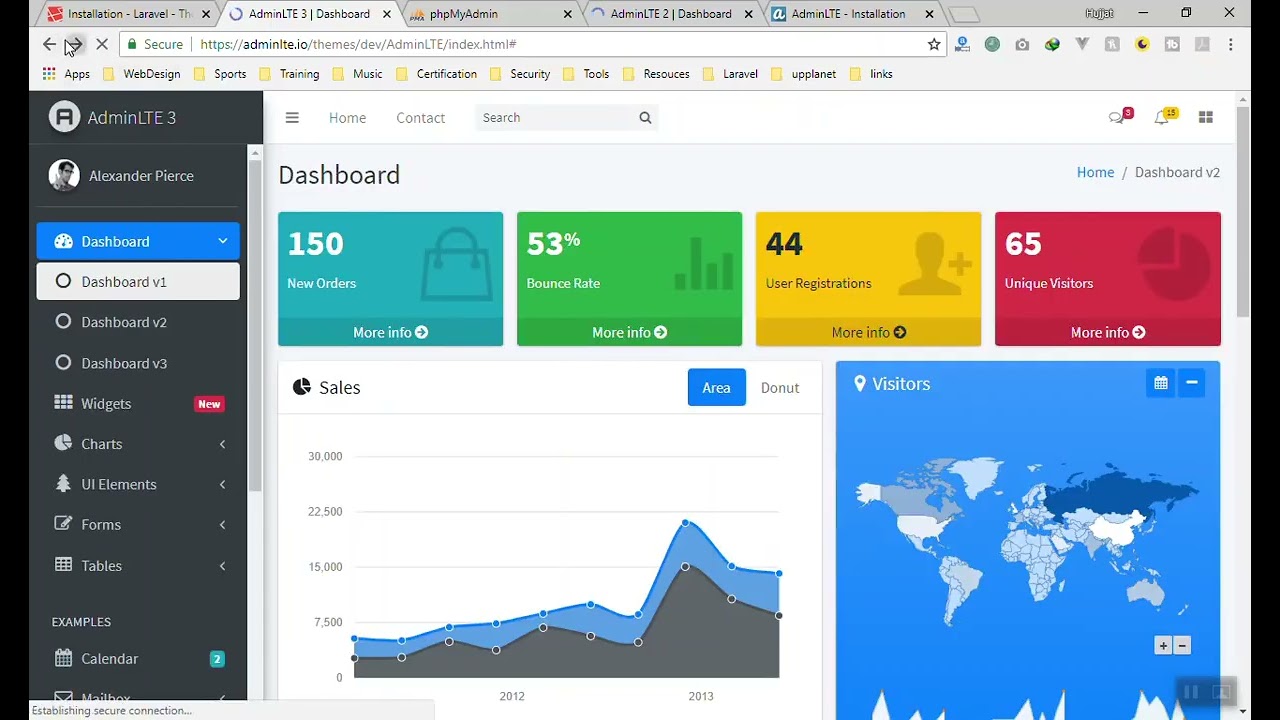
Task: Switch to AdminLTE 2 Dashboard tab
Action: click(x=671, y=14)
